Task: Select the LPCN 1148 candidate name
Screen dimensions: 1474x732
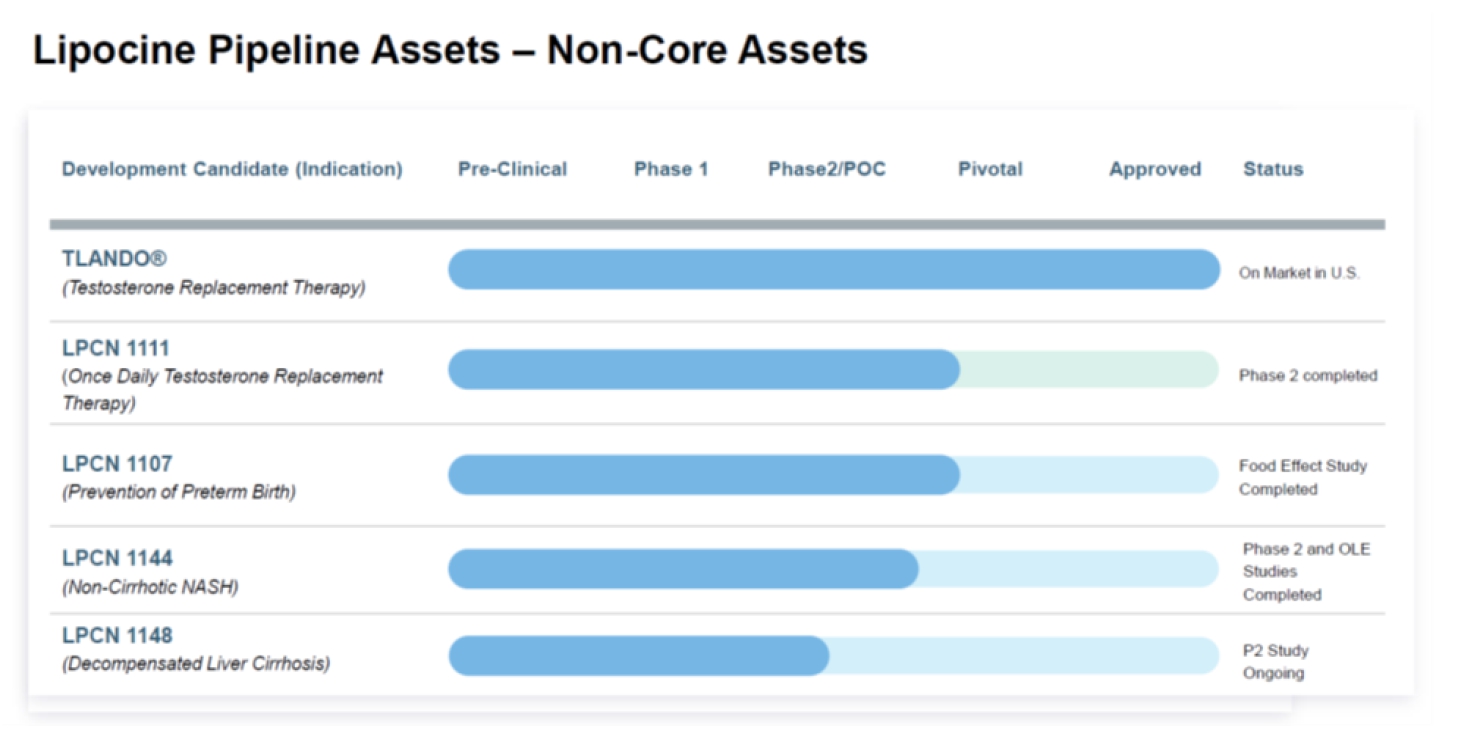Action: tap(117, 636)
